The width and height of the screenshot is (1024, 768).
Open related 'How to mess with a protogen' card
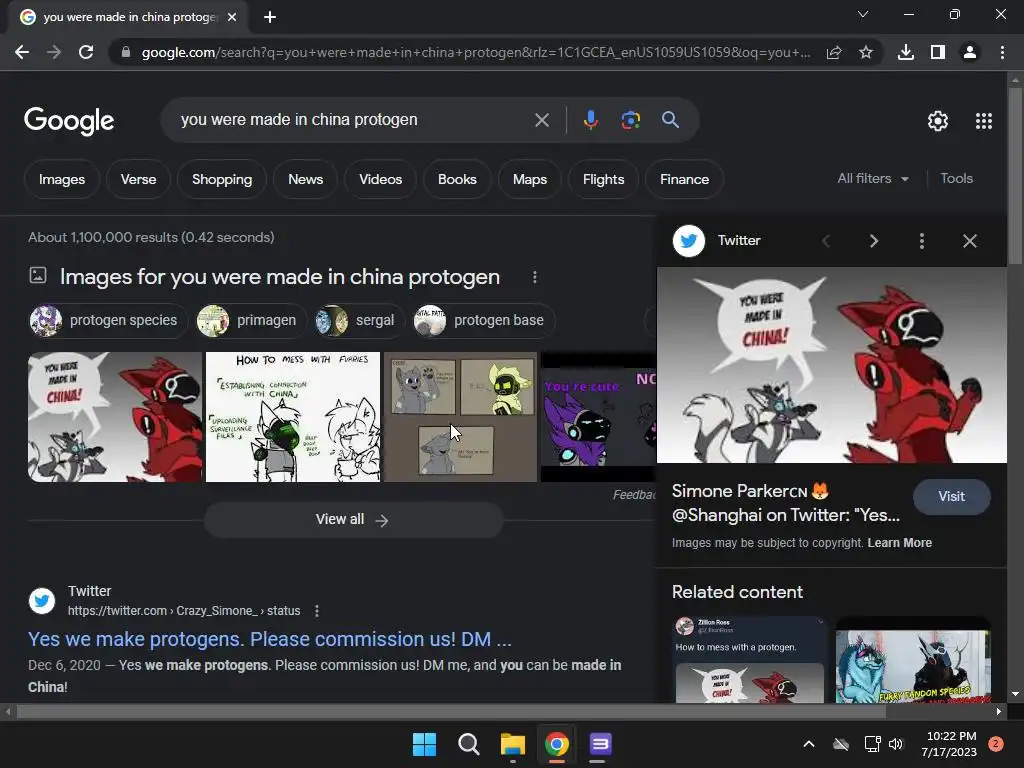[750, 660]
